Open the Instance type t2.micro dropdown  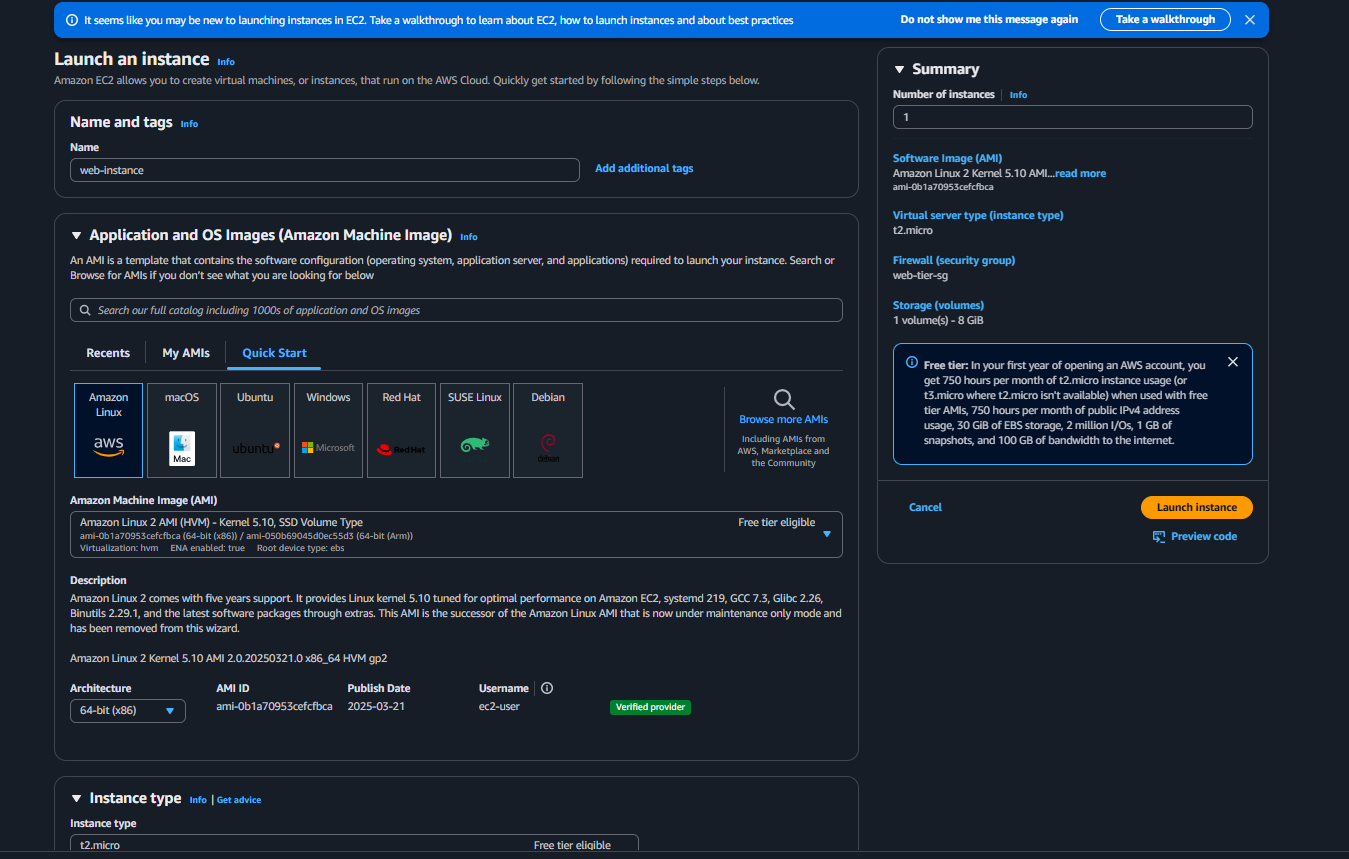click(x=354, y=845)
